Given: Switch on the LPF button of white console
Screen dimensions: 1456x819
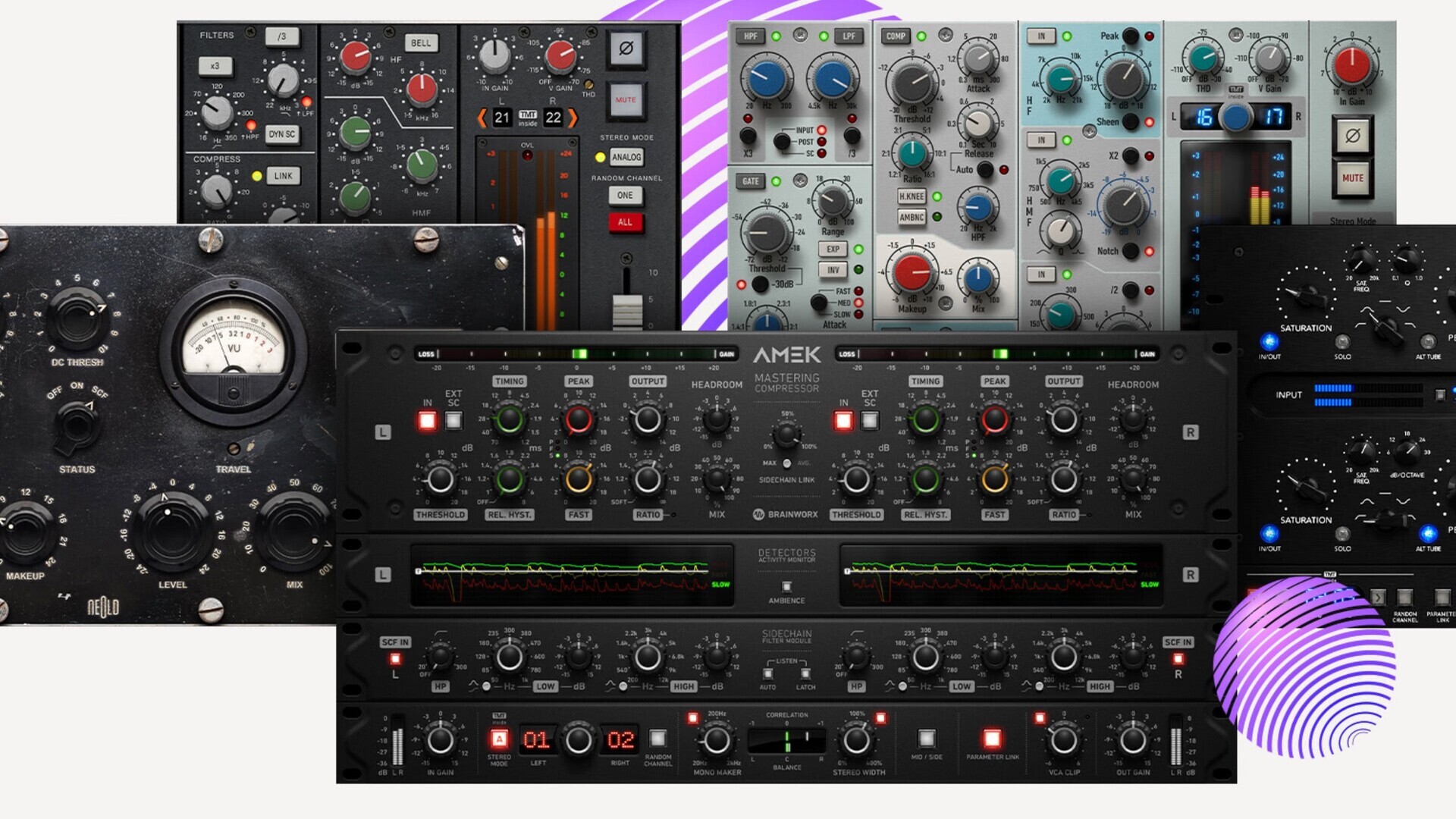Looking at the screenshot, I should point(849,36).
